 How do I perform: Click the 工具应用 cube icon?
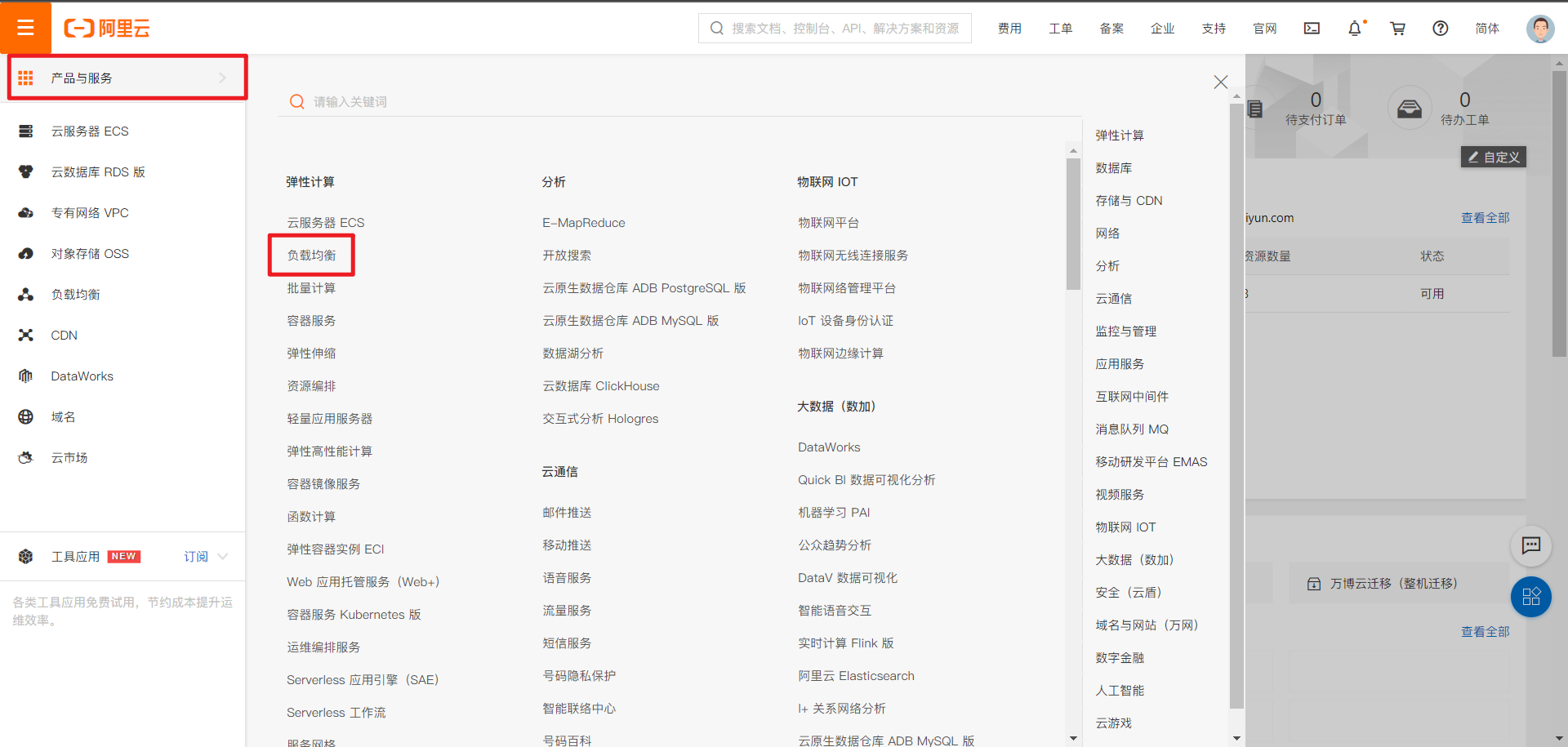point(26,557)
